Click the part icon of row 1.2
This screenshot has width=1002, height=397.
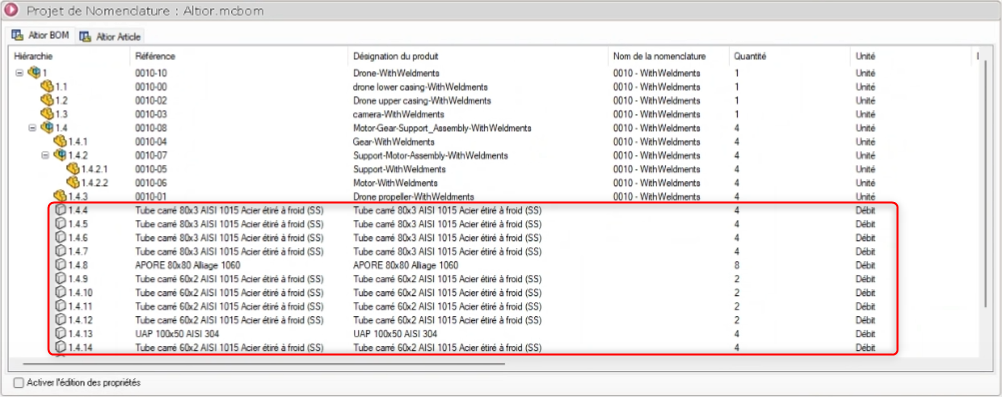coord(47,100)
